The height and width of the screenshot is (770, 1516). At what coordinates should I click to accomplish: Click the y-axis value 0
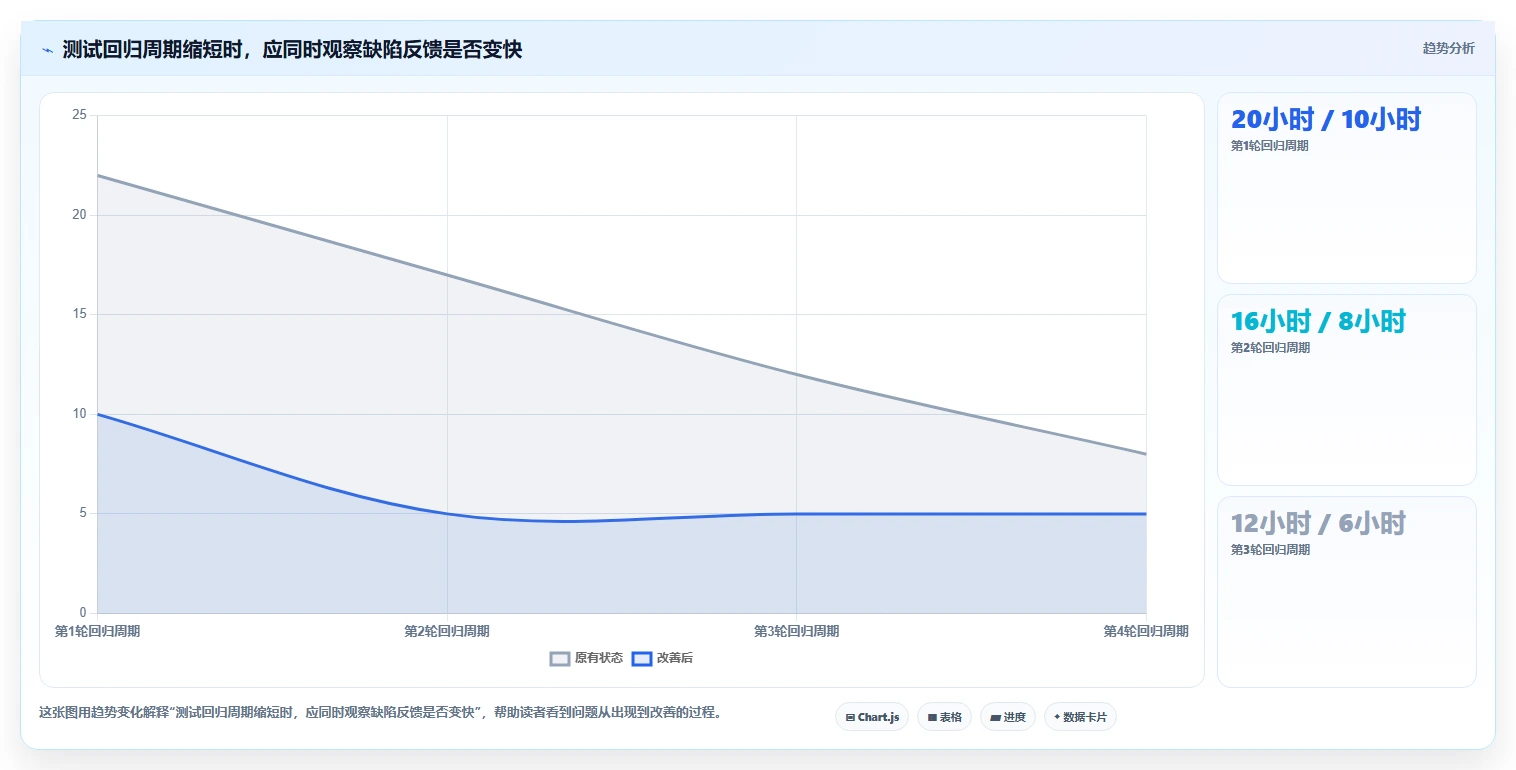[84, 613]
